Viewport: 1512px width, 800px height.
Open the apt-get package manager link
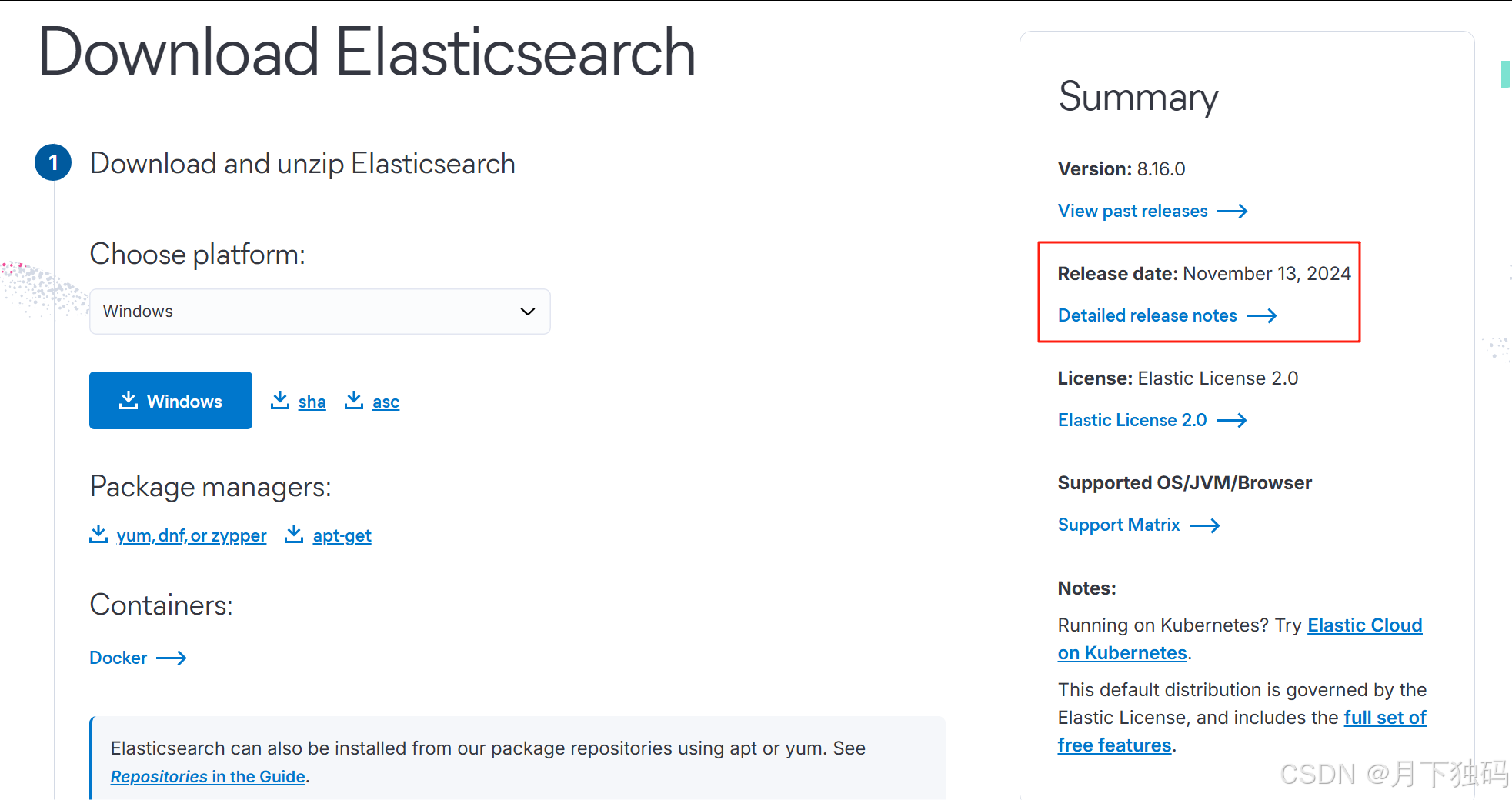pos(342,535)
